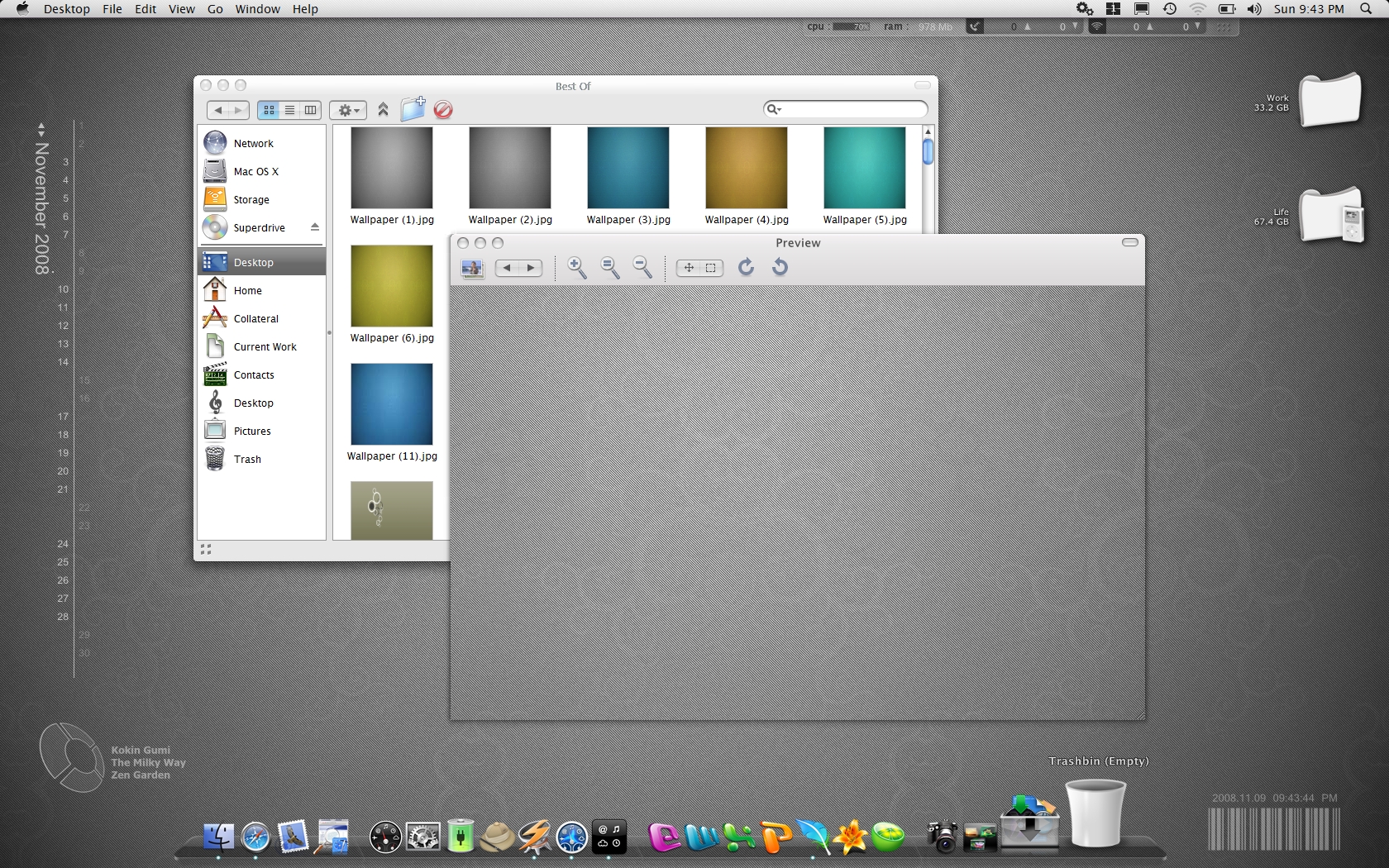This screenshot has width=1389, height=868.
Task: Eject the Superdrive disc
Action: click(x=315, y=227)
